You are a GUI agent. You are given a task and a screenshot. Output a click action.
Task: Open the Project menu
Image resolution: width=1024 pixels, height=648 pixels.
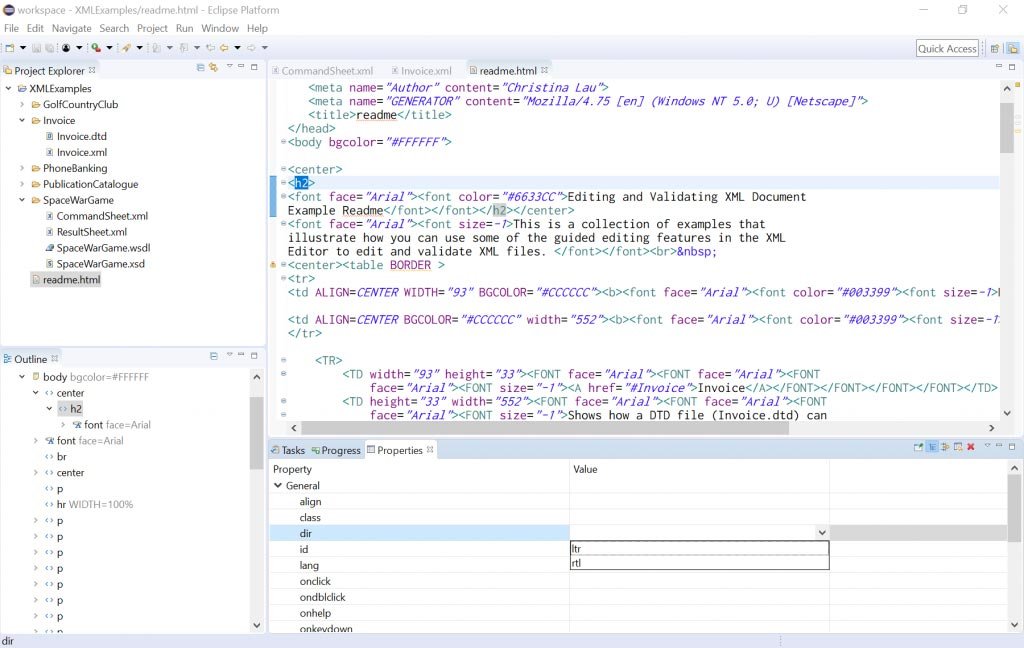[152, 28]
